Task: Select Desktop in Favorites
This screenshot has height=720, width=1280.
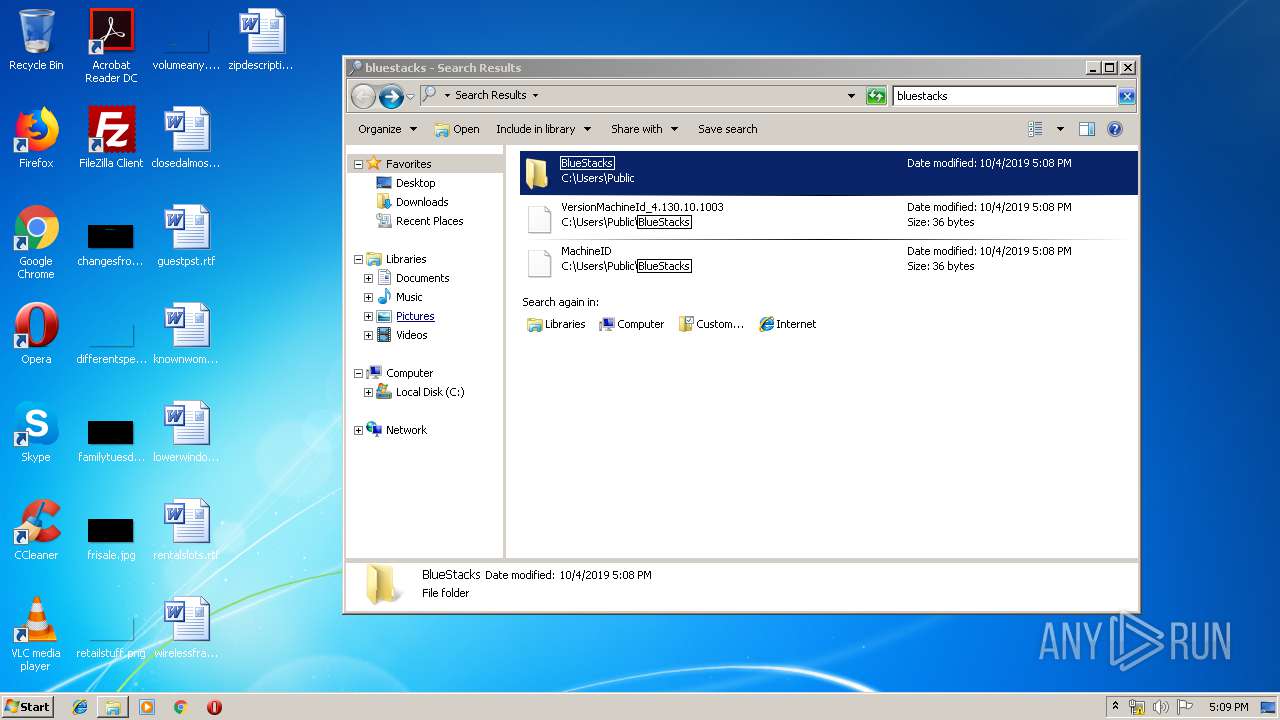Action: click(x=405, y=183)
